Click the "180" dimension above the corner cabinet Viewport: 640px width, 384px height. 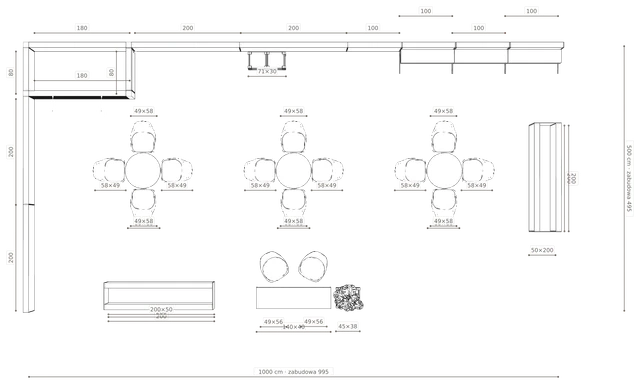click(82, 28)
